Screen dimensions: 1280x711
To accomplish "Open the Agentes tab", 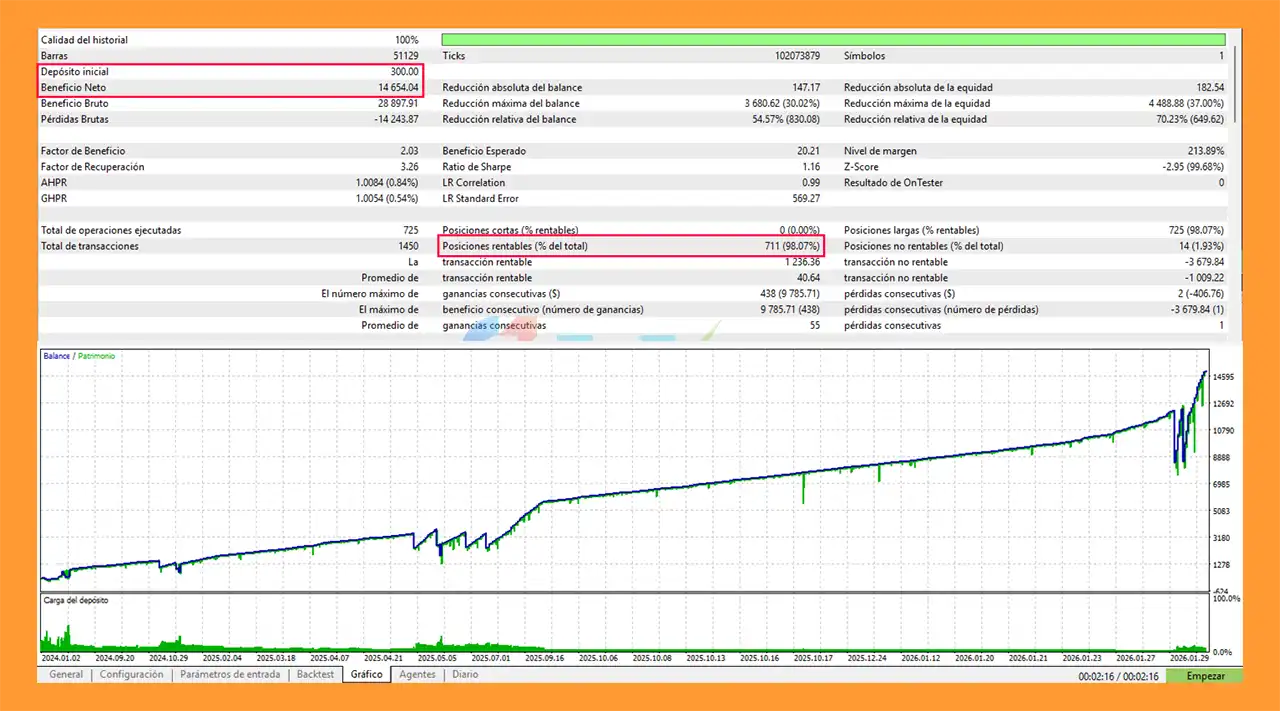I will (417, 675).
